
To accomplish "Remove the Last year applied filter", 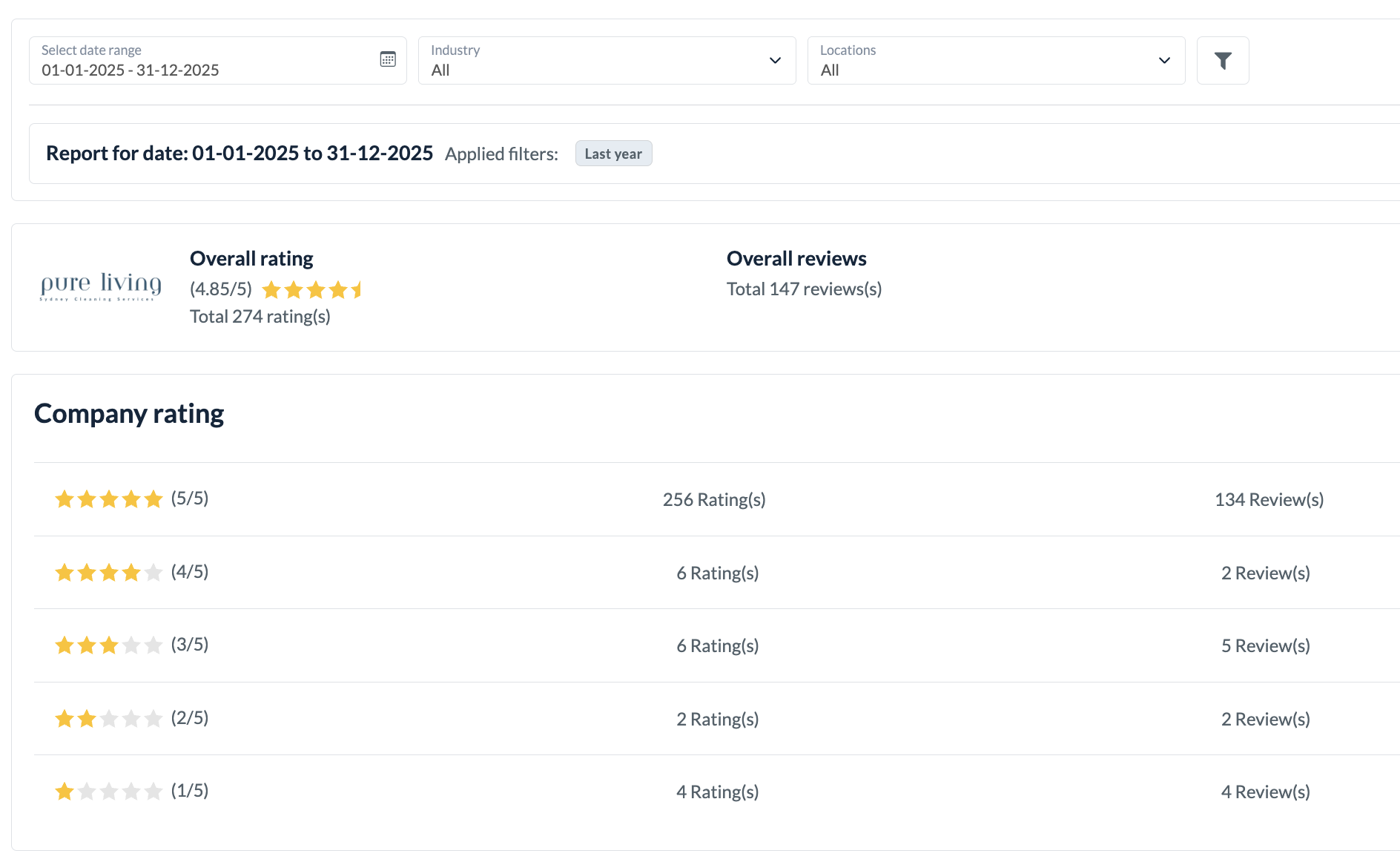I will pos(613,153).
